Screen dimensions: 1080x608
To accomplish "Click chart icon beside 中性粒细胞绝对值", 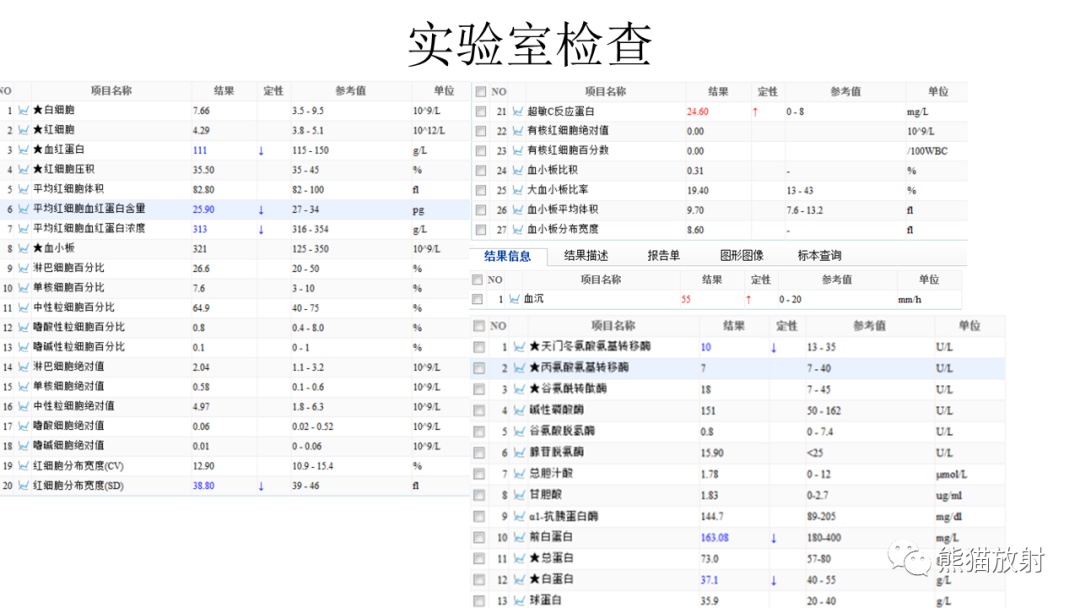I will click(x=23, y=407).
